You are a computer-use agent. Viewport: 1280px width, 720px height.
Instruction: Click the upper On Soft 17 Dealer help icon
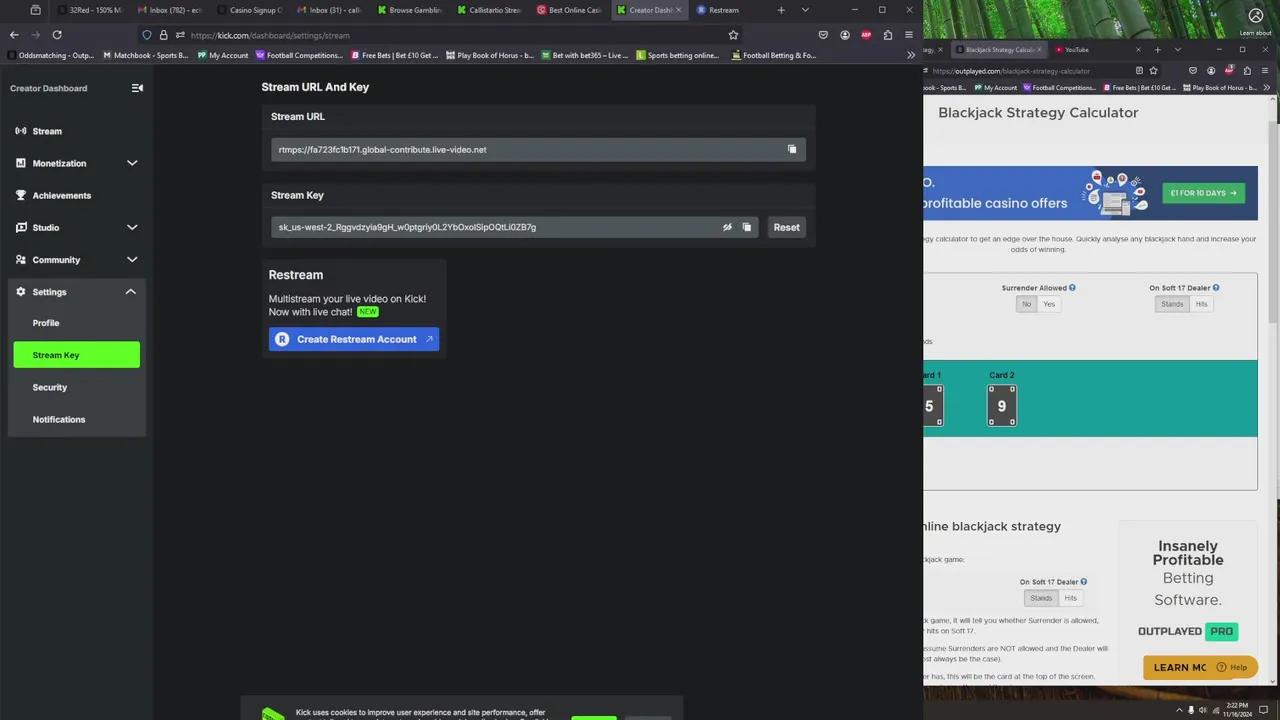[x=1216, y=288]
